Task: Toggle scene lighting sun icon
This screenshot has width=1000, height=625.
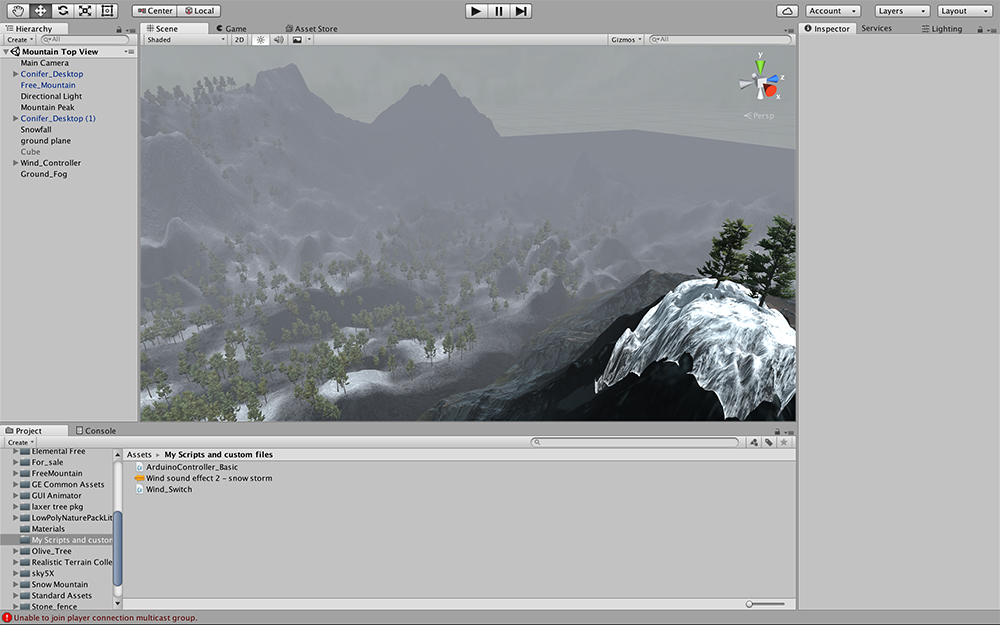Action: coord(260,40)
